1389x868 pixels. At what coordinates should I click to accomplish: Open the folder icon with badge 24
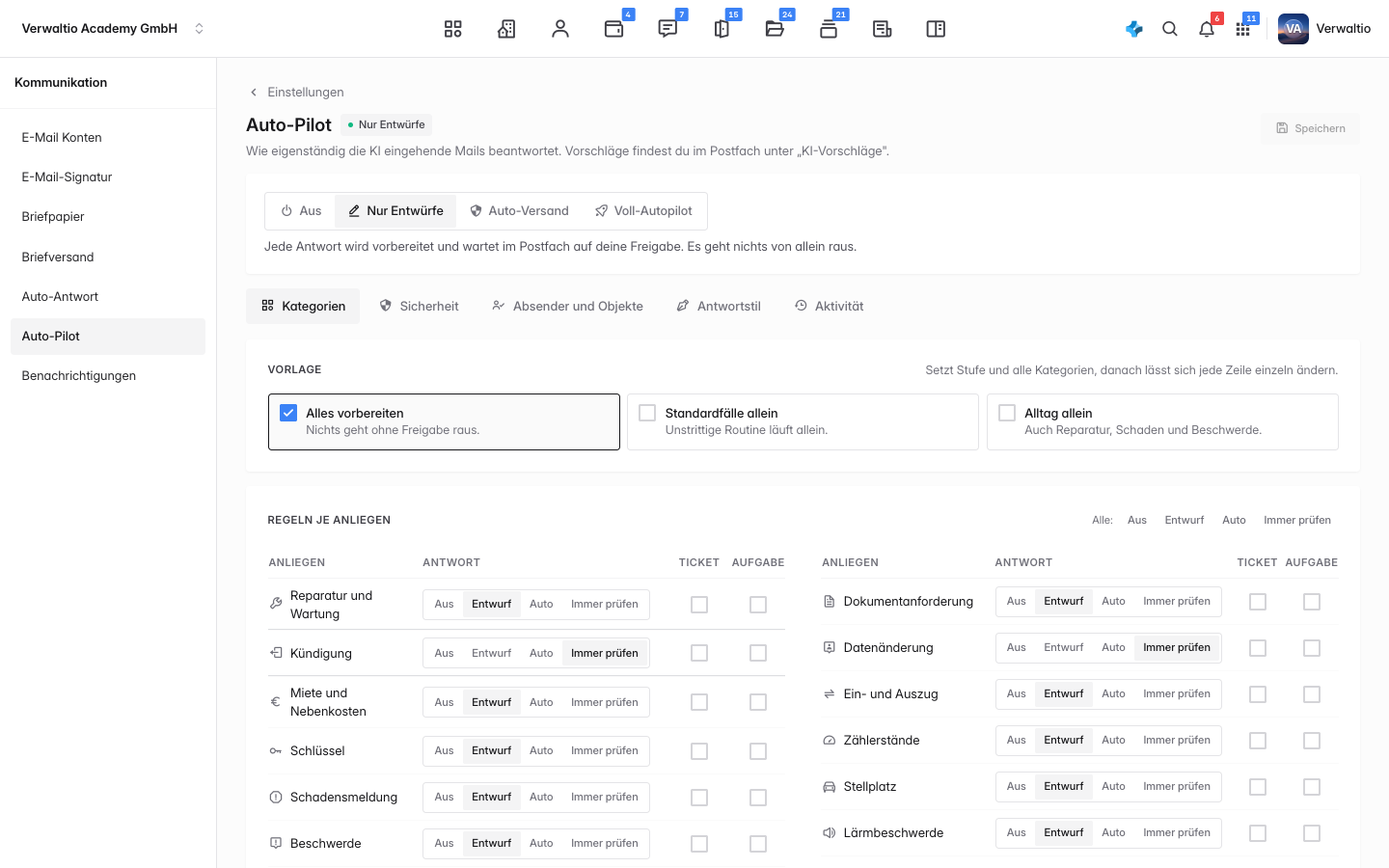775,29
